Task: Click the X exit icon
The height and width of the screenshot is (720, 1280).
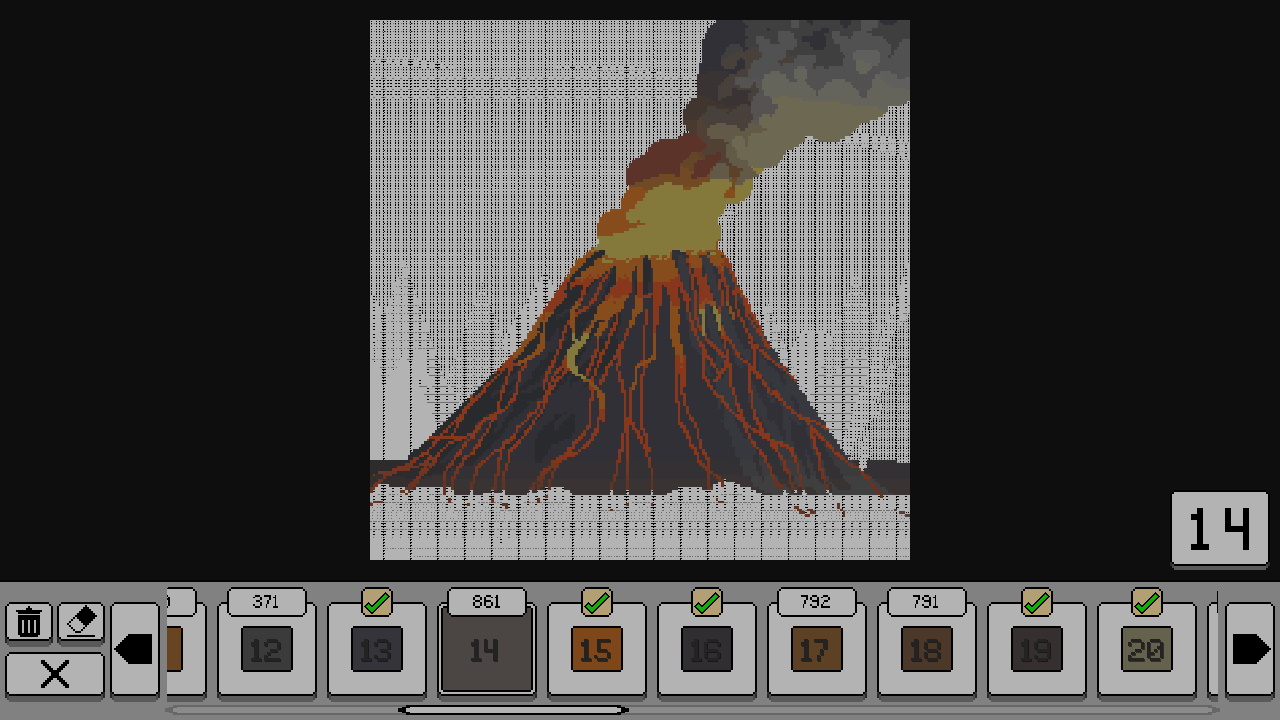Action: click(x=54, y=674)
